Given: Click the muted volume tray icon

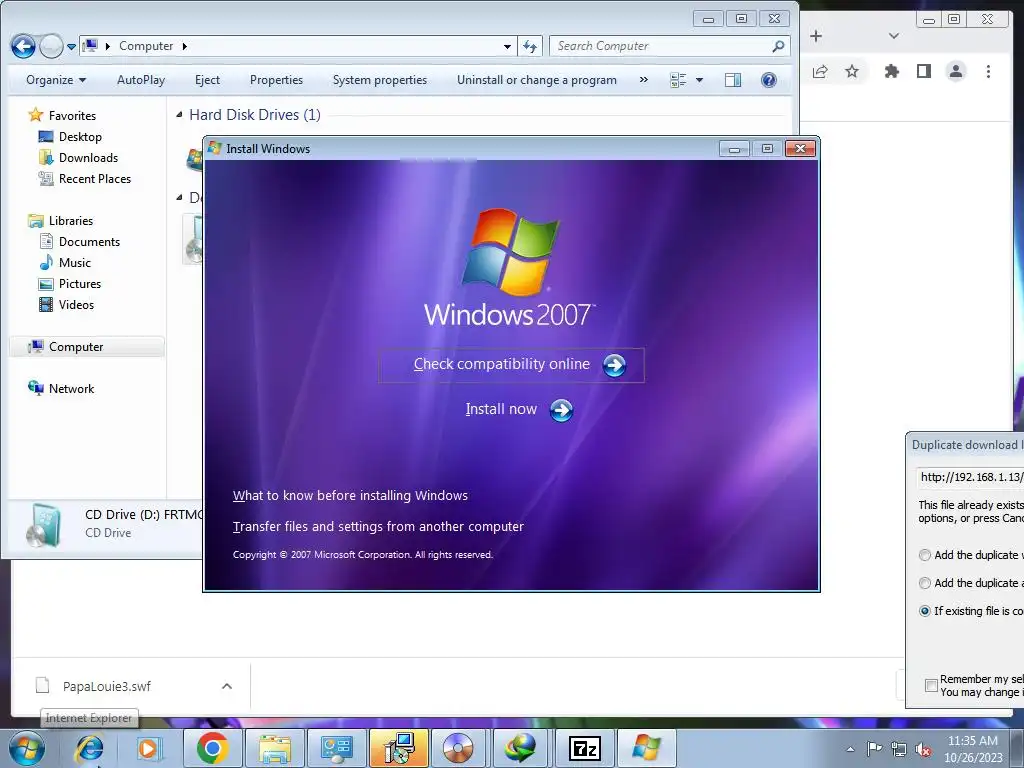Looking at the screenshot, I should [923, 749].
